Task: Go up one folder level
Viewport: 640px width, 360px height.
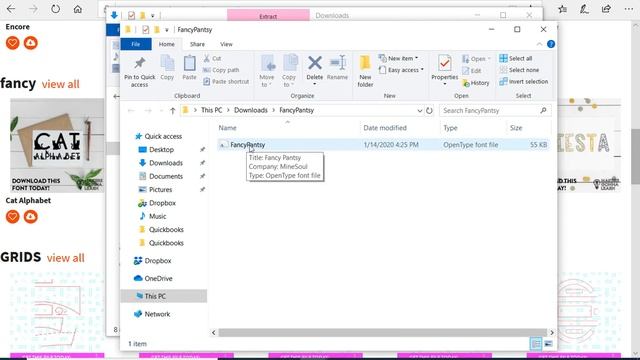Action: coord(173,111)
